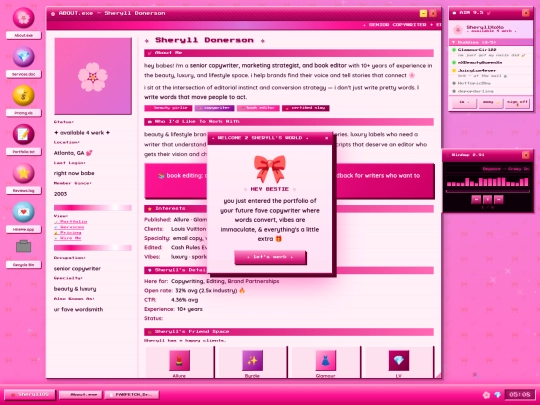This screenshot has width=540, height=405.
Task: Click the Sheryll's Friend Space section header
Action: [289, 332]
